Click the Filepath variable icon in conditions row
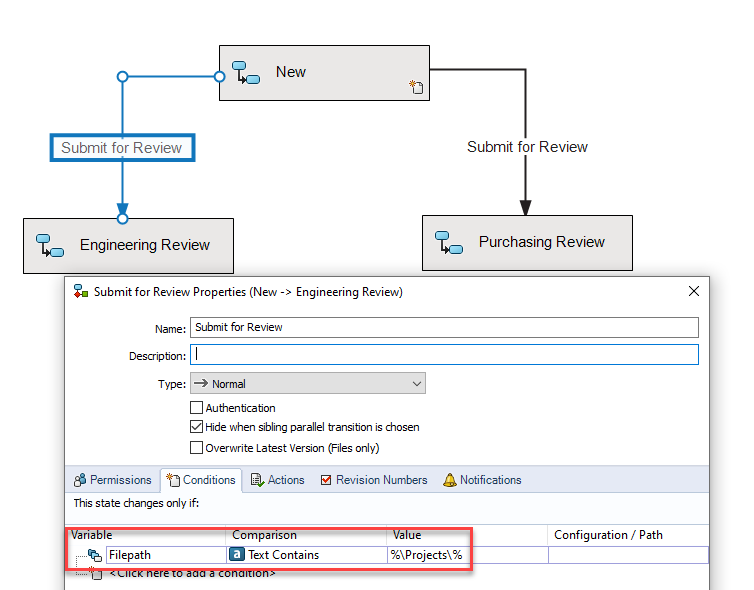Viewport: 754px width, 590px height. [95, 555]
